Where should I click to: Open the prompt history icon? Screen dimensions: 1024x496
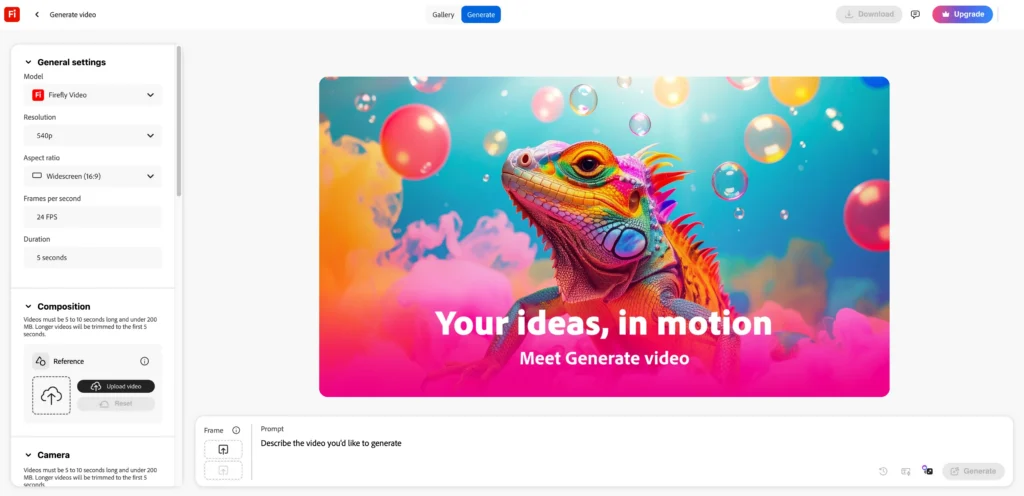coord(883,471)
